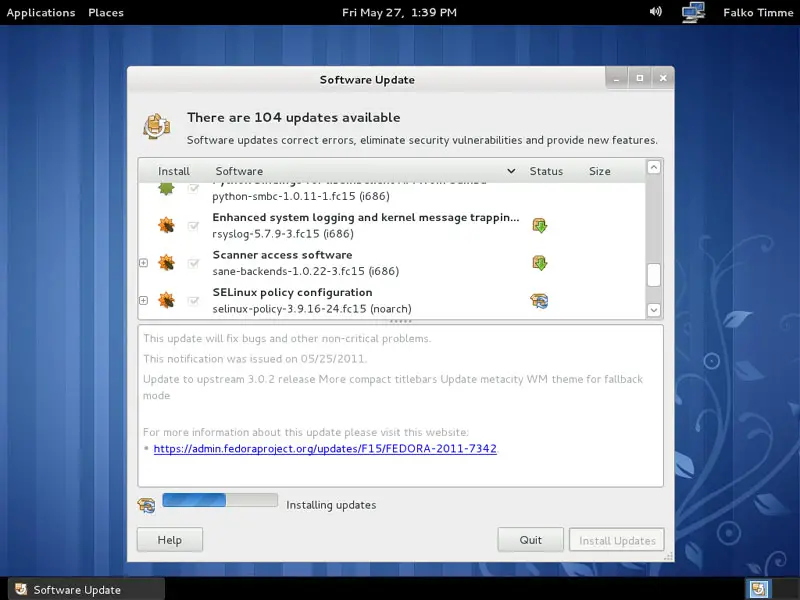Select 'python-smbc-1.0.11-1.fc15 (i686)' text
The width and height of the screenshot is (800, 600).
click(301, 196)
